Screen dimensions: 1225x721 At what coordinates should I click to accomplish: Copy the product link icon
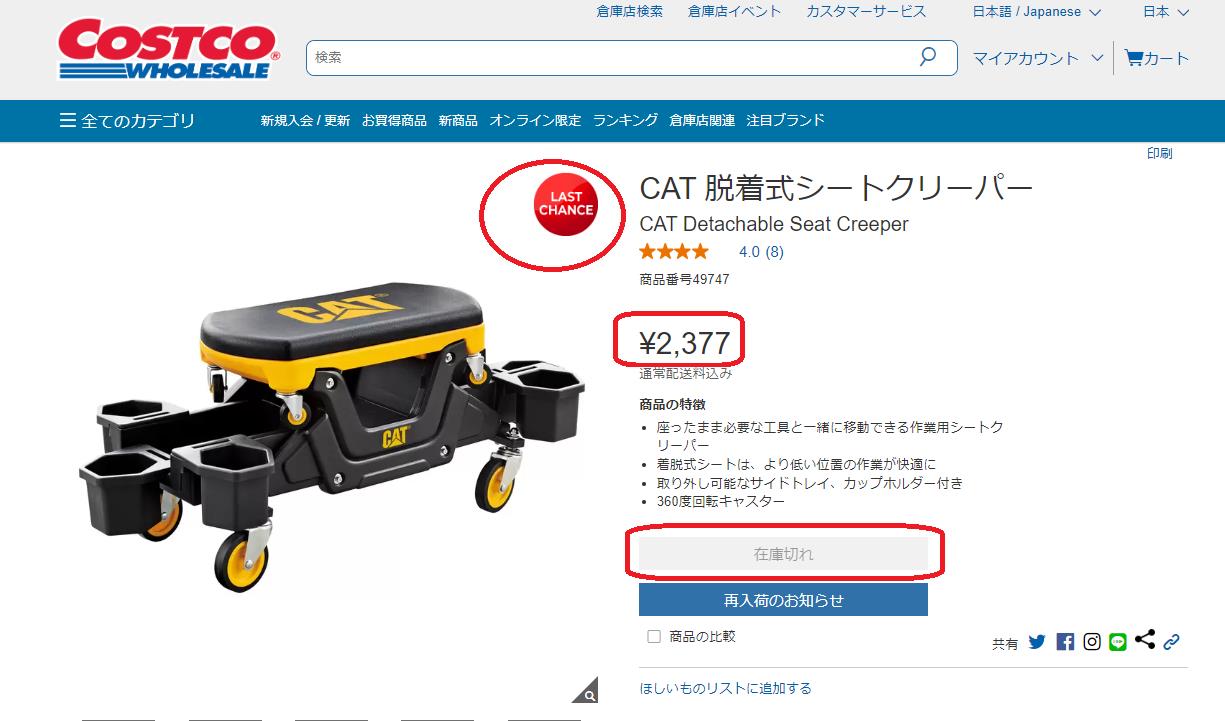tap(1172, 641)
